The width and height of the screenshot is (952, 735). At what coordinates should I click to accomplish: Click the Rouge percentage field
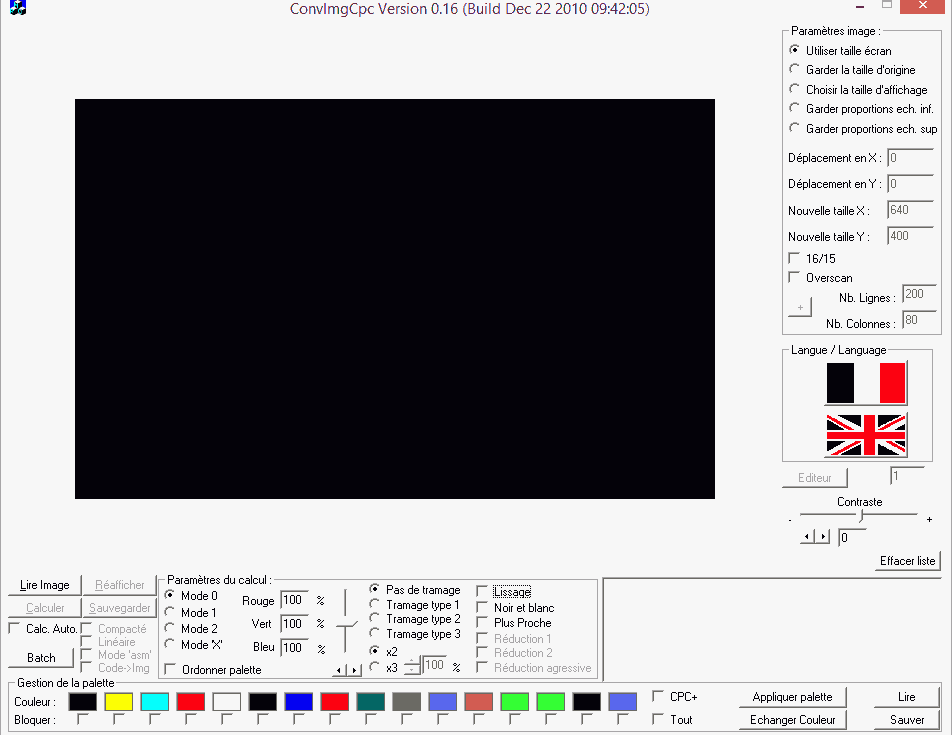295,600
